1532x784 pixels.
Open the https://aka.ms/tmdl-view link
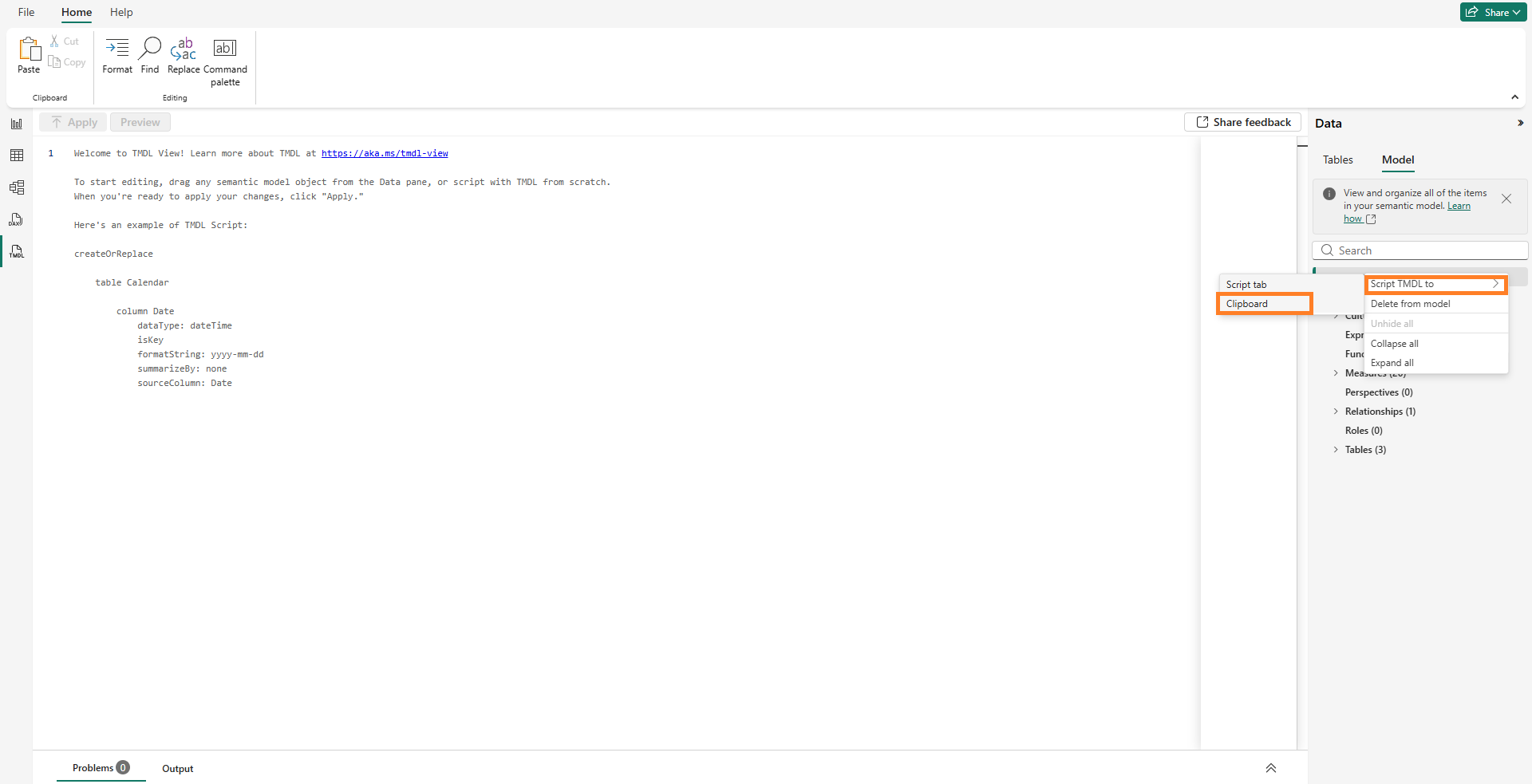pyautogui.click(x=385, y=153)
